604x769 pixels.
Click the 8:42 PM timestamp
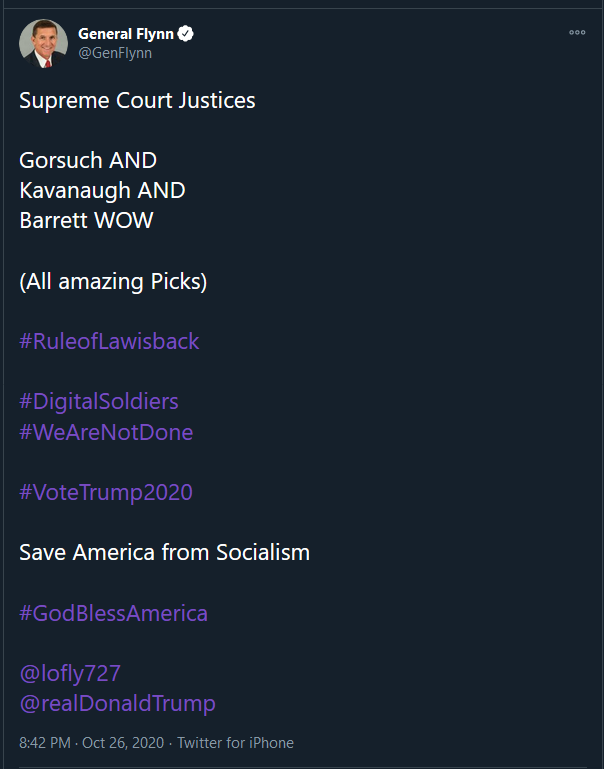point(45,743)
